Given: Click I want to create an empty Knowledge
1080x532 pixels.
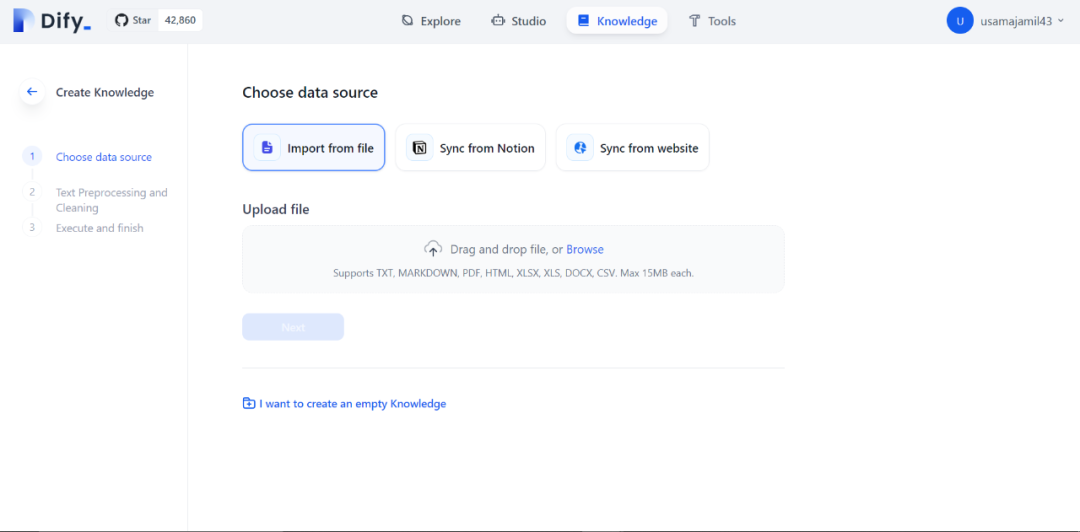Looking at the screenshot, I should pos(352,404).
